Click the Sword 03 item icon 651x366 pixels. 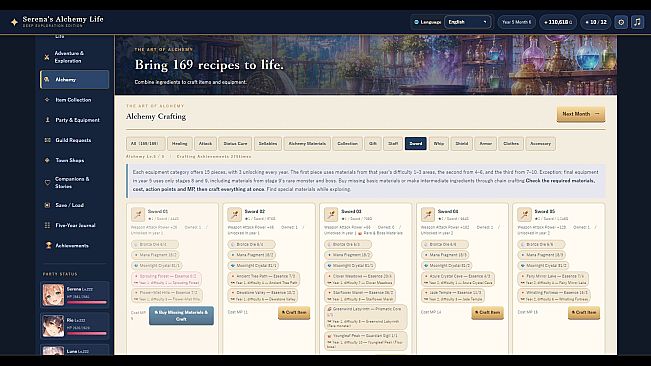[x=331, y=215]
